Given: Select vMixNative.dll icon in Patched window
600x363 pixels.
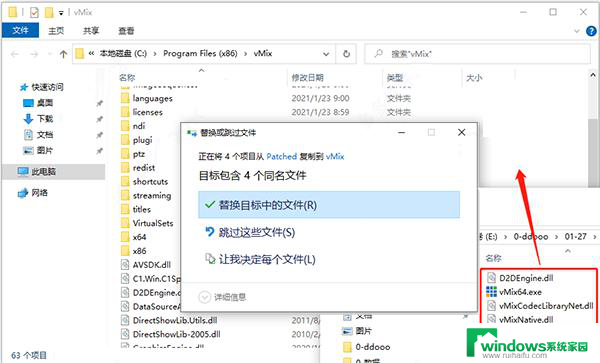Looking at the screenshot, I should (x=491, y=319).
